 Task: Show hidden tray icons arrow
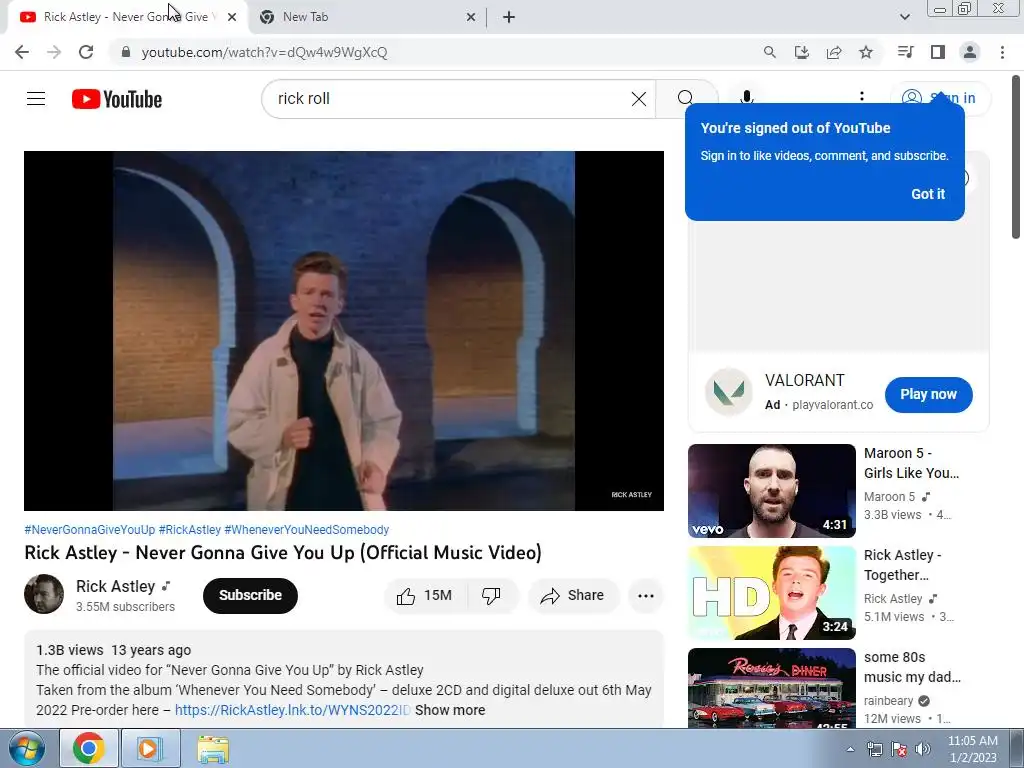pyautogui.click(x=850, y=749)
